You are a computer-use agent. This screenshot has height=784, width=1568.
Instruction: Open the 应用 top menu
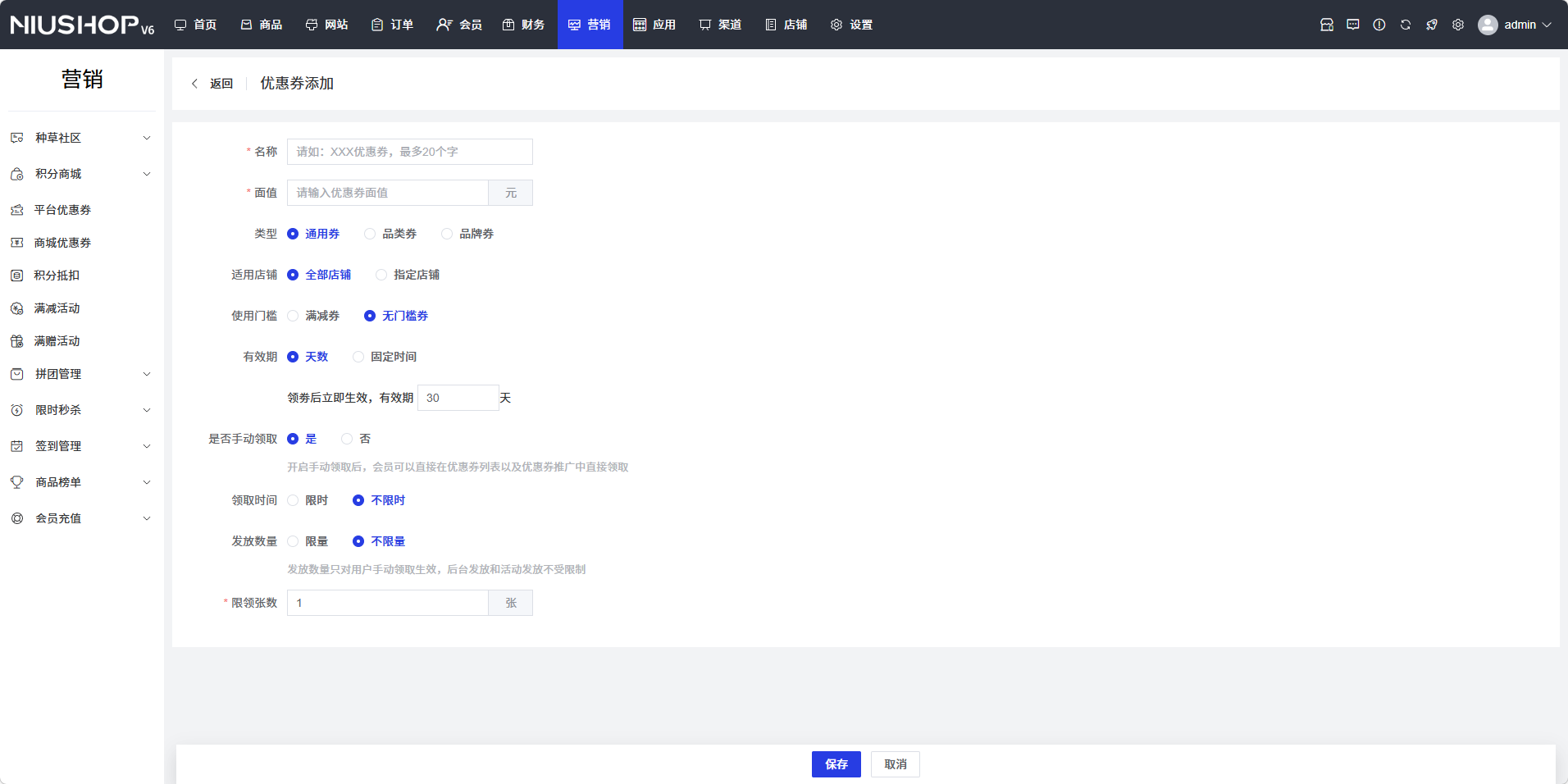pos(655,25)
